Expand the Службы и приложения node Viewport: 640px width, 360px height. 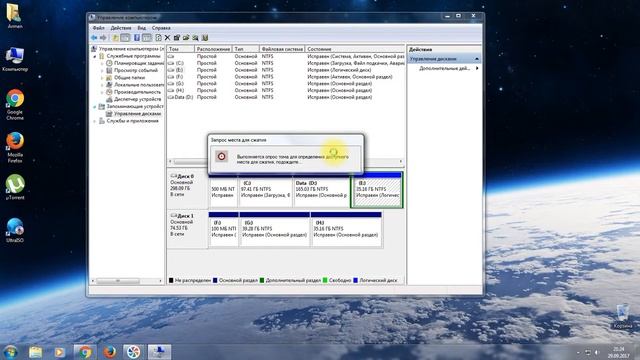(95, 121)
